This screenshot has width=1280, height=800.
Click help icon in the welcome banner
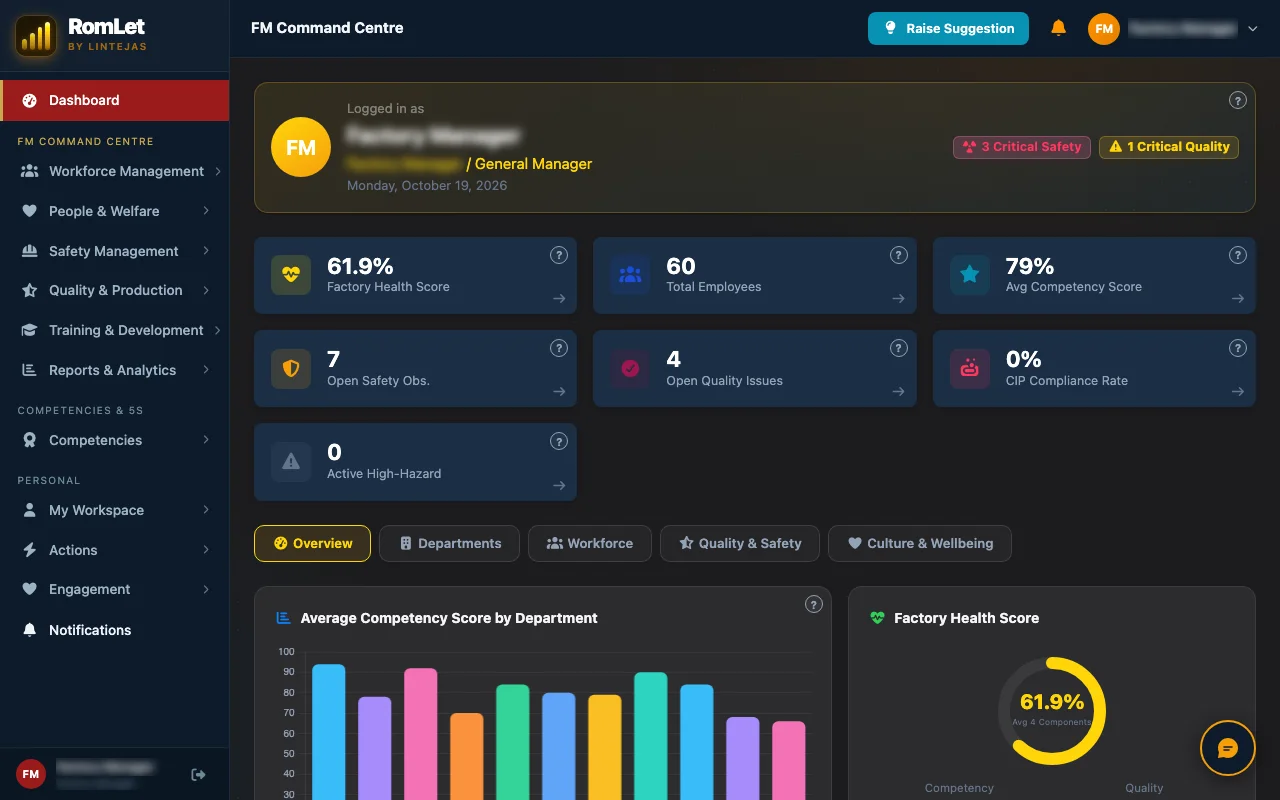[x=1238, y=100]
